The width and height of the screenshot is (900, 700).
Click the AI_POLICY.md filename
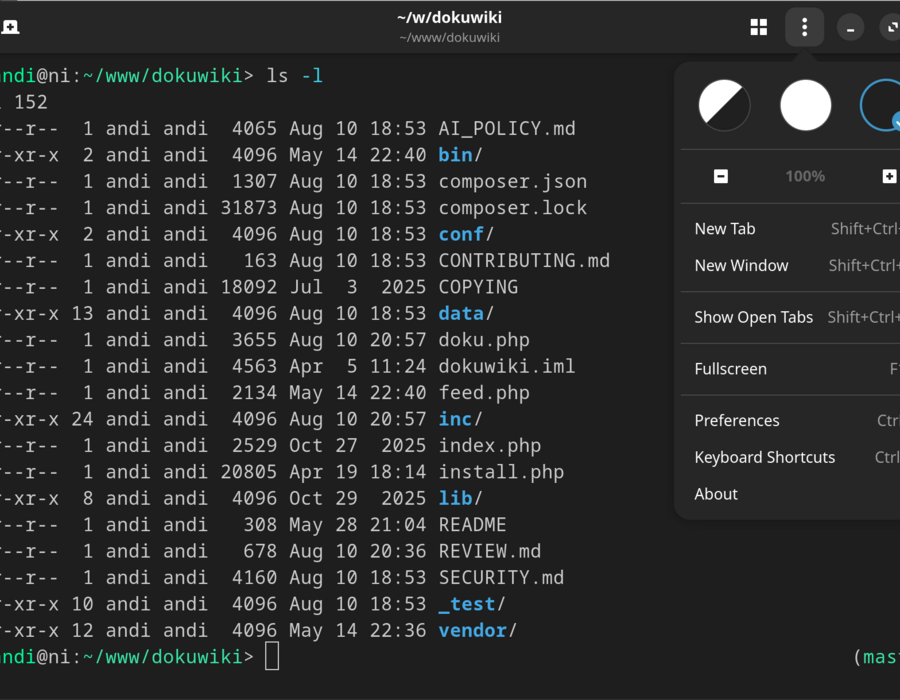(507, 129)
